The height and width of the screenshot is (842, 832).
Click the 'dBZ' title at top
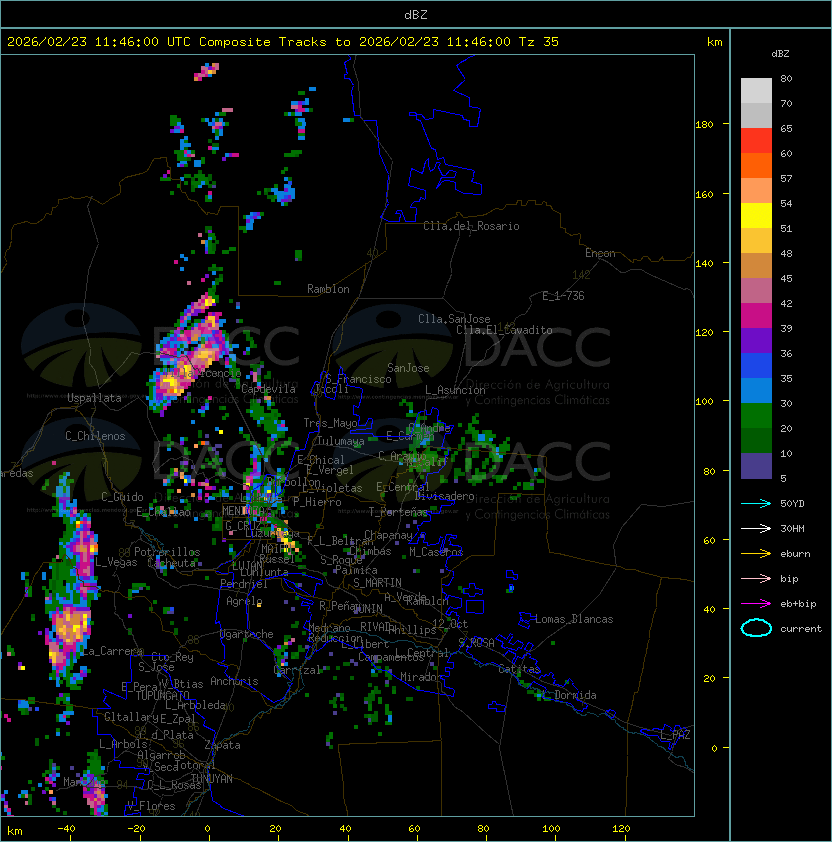416,15
